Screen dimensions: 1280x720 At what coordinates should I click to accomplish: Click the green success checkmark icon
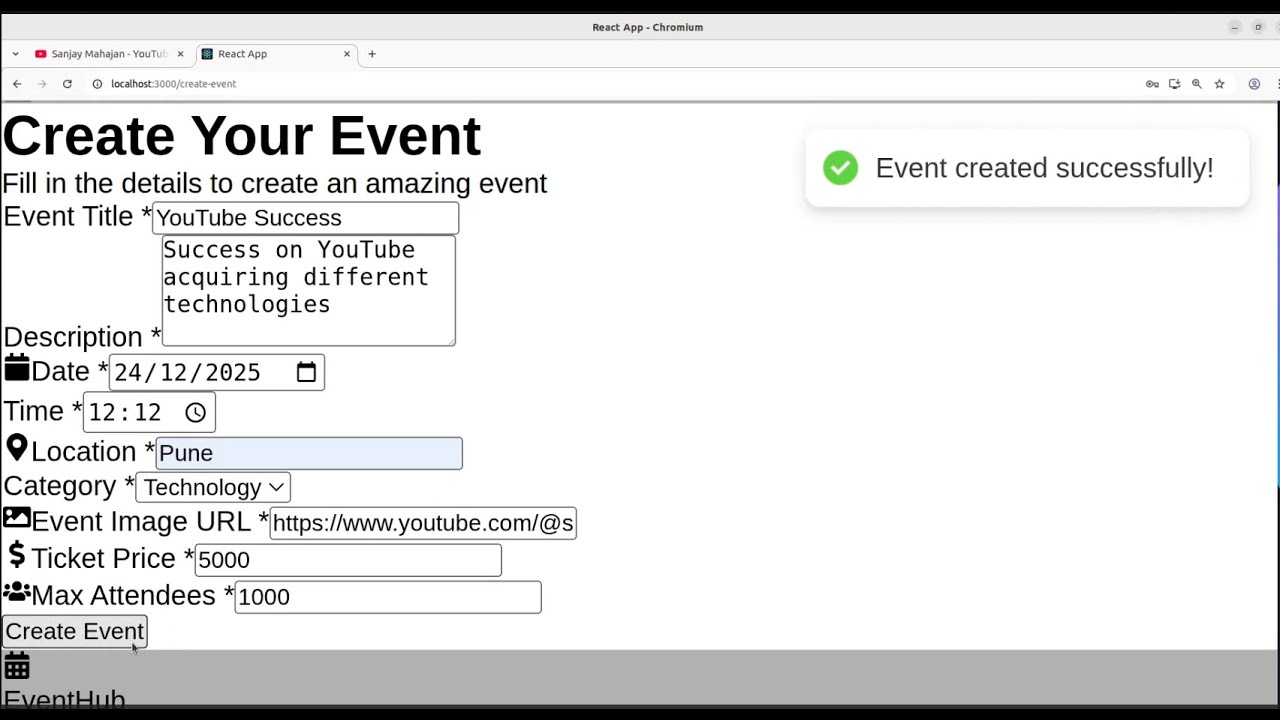(x=840, y=168)
